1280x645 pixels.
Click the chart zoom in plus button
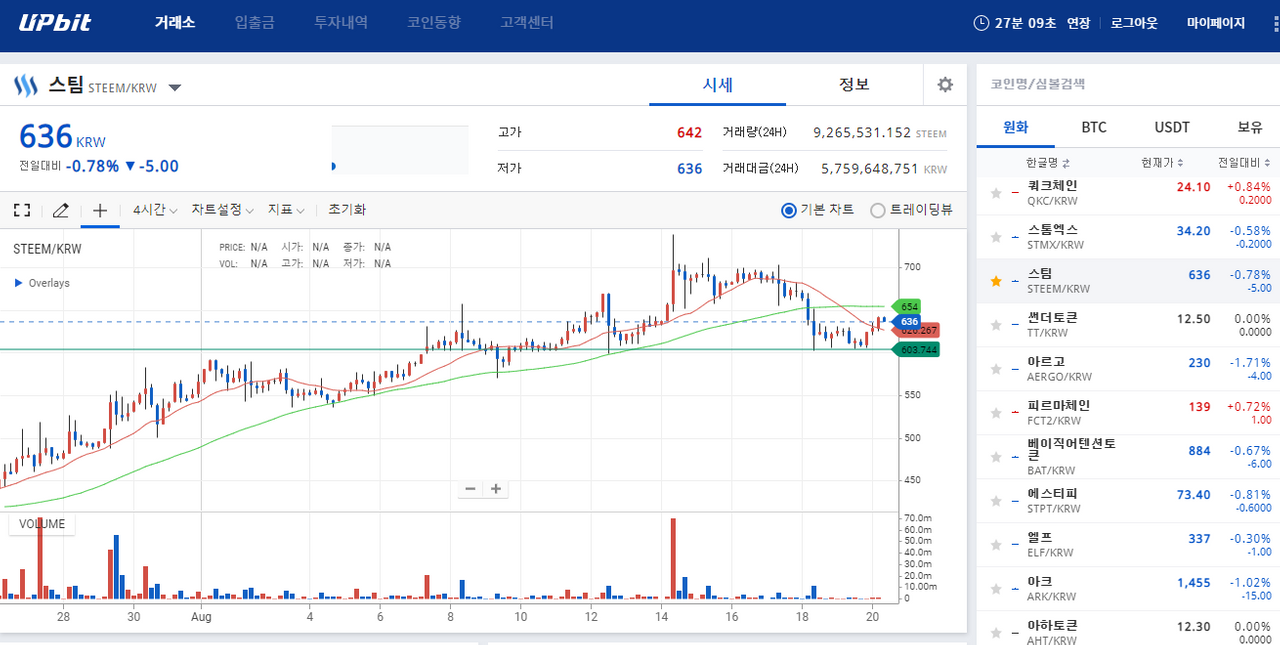coord(495,489)
